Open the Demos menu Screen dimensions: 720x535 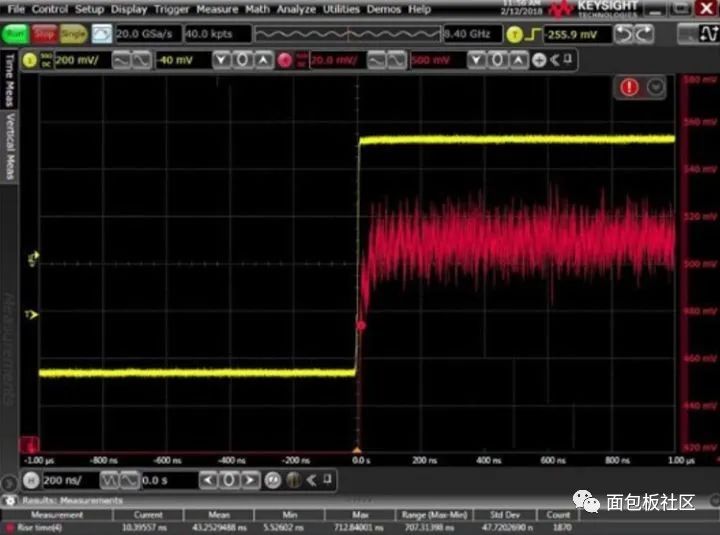click(x=383, y=9)
